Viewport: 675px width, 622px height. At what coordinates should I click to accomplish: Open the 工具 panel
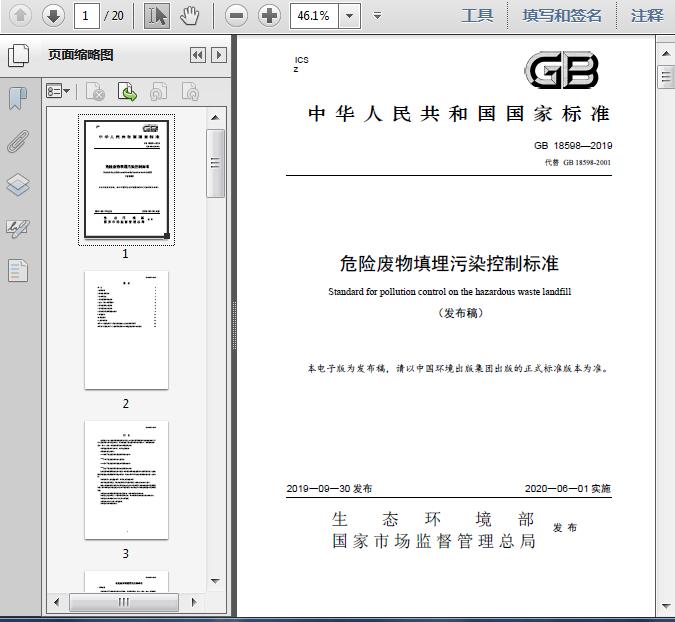coord(477,16)
